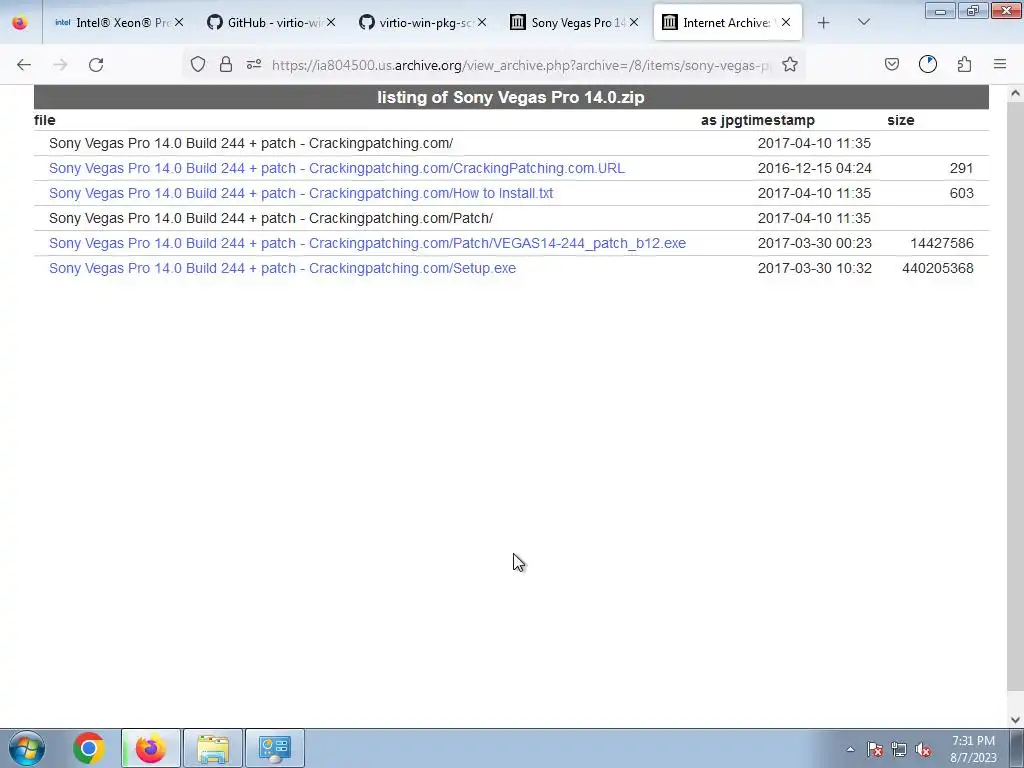The height and width of the screenshot is (768, 1024).
Task: Open the VEGAS14-244_patch_b12.exe link
Action: pyautogui.click(x=367, y=243)
